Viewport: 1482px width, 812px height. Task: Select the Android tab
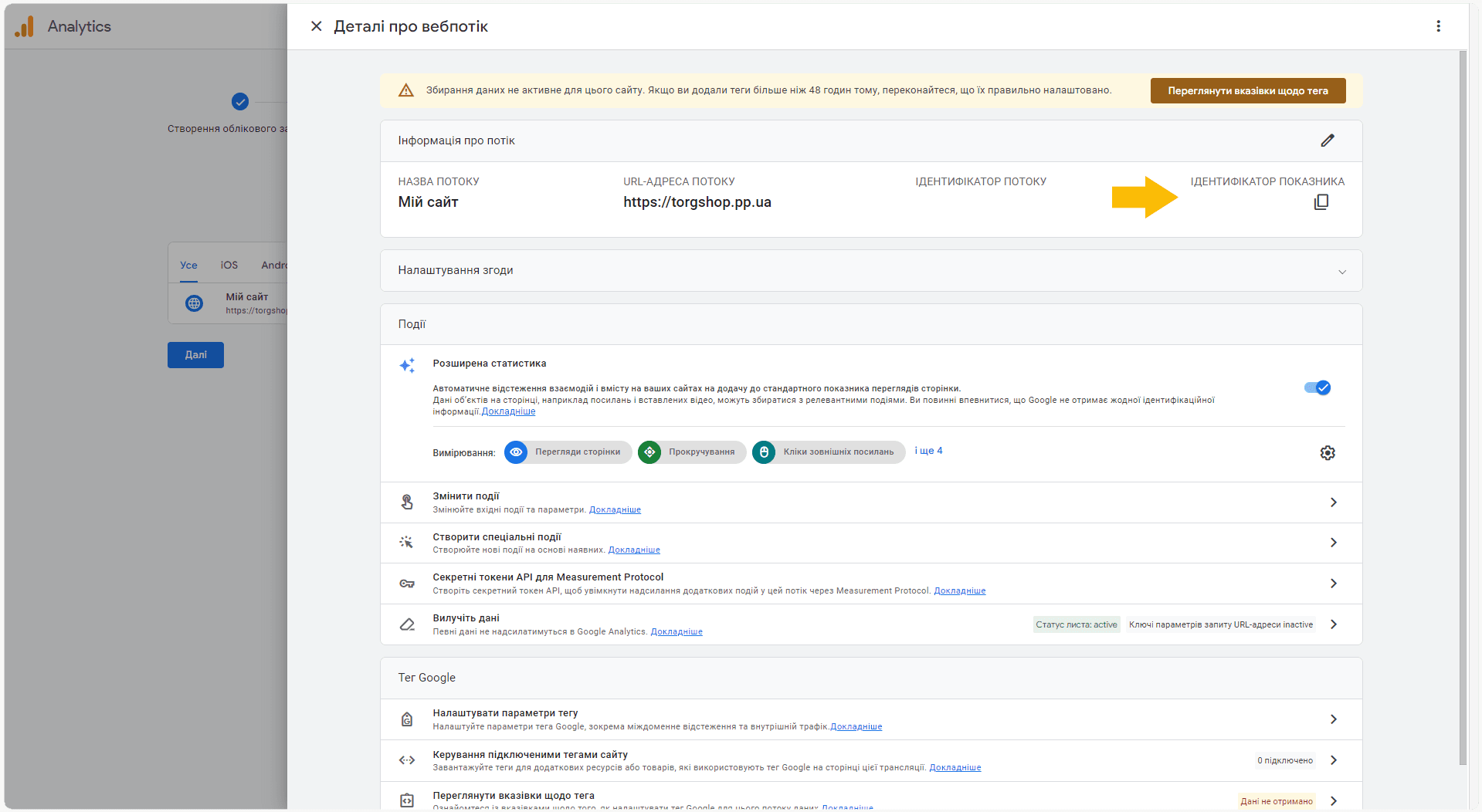273,265
